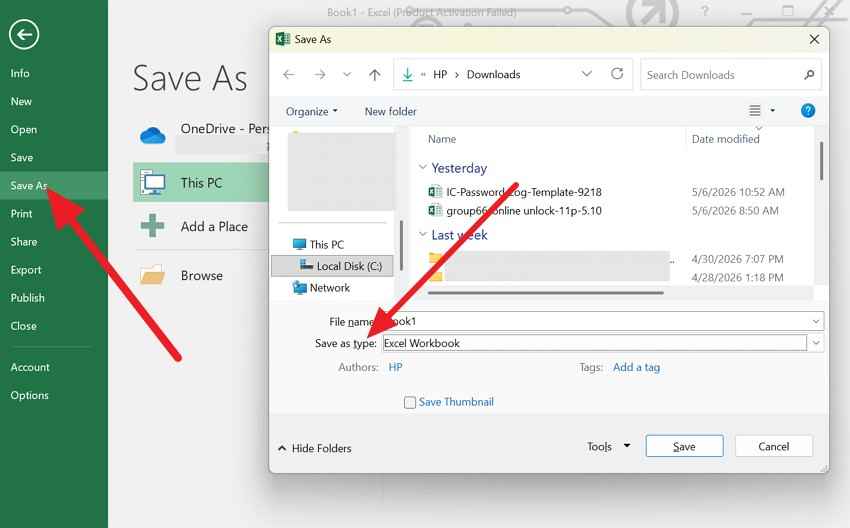This screenshot has height=528, width=850.
Task: Open Account settings page
Action: tap(30, 367)
